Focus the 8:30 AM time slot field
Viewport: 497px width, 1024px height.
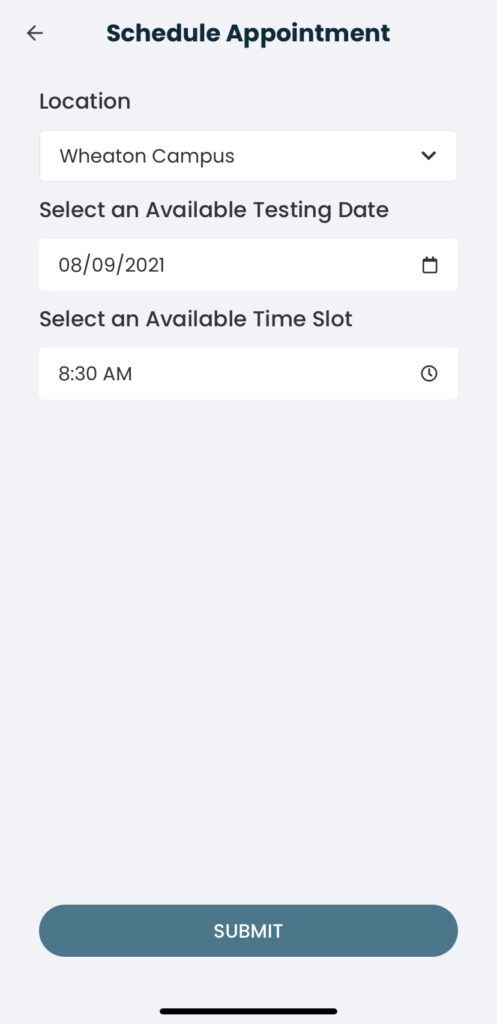[248, 374]
